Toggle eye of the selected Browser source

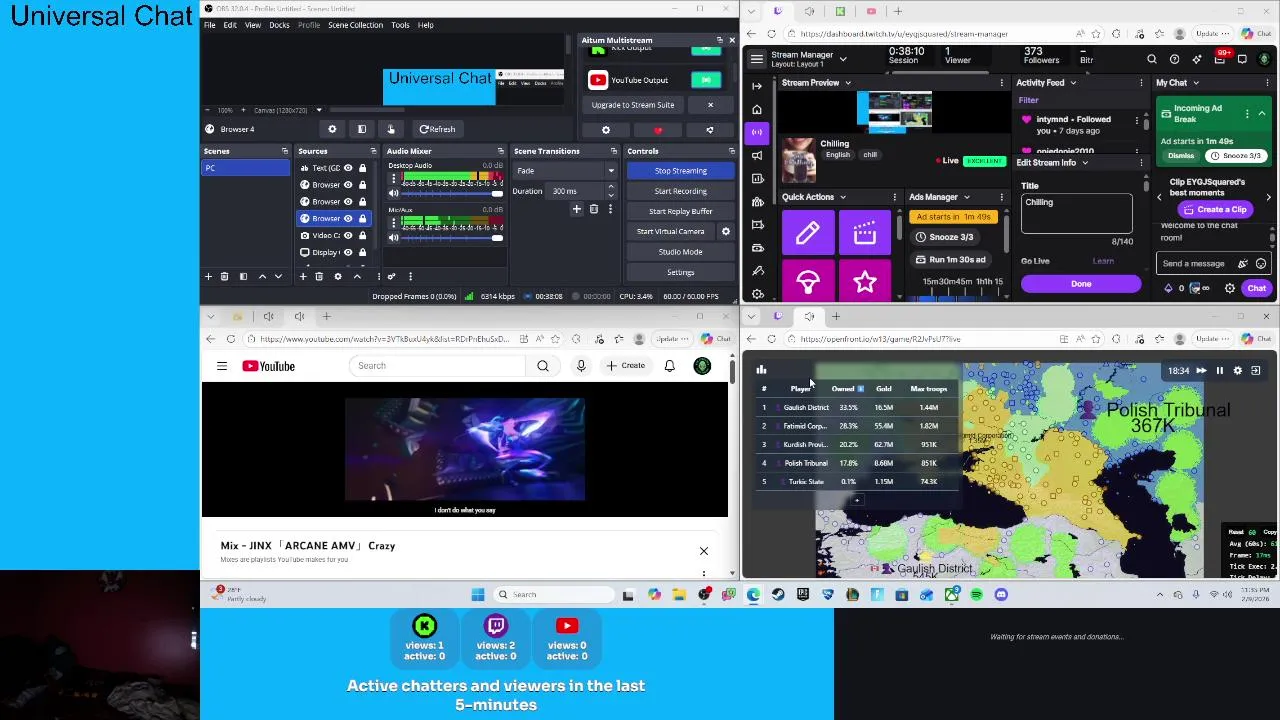[348, 218]
